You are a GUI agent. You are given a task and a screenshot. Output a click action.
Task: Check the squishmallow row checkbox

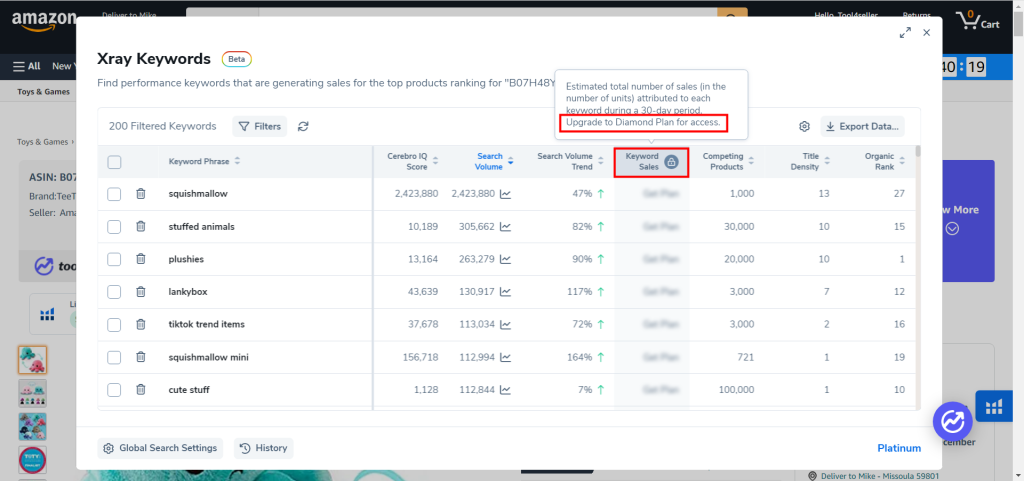point(114,194)
